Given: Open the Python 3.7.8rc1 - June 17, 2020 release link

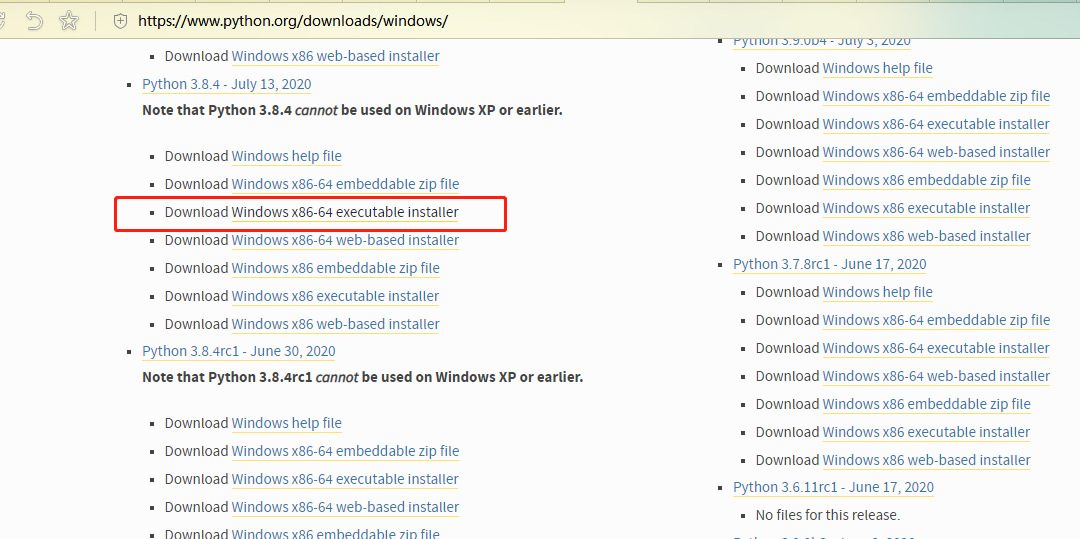Looking at the screenshot, I should [830, 264].
